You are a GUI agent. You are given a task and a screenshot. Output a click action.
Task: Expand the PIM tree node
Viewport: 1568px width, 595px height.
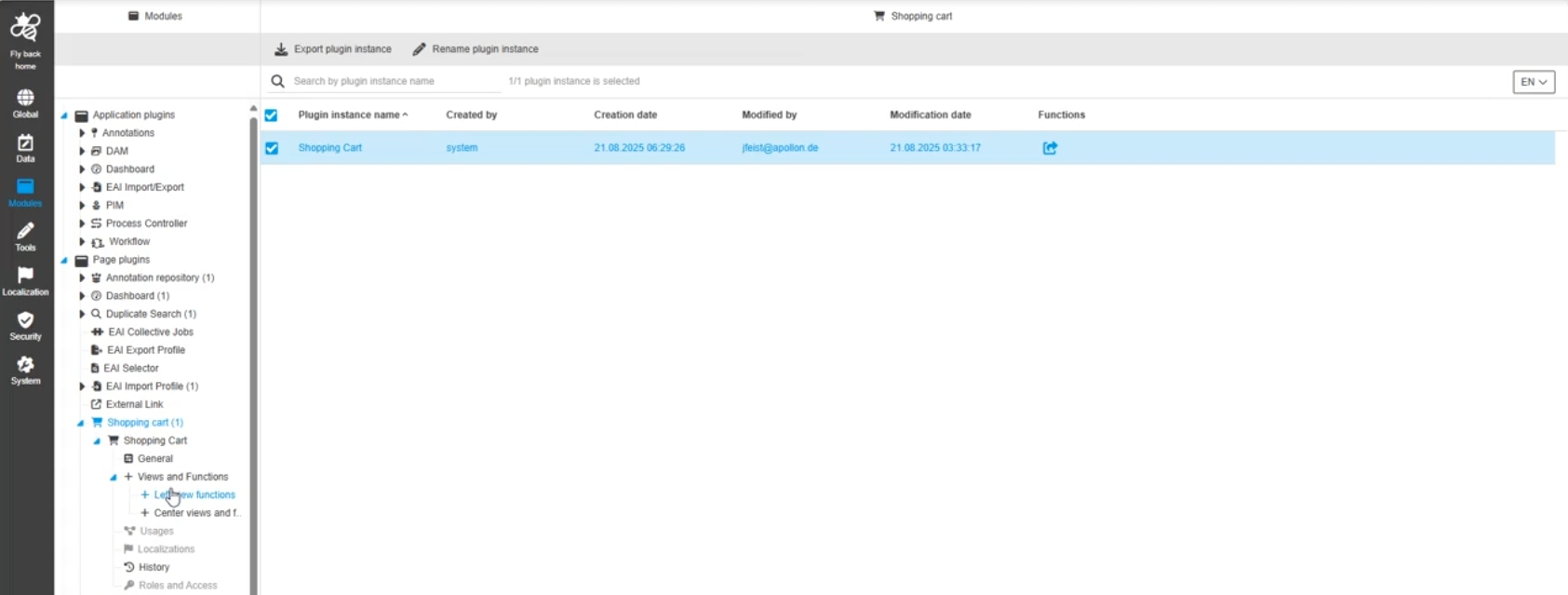82,206
